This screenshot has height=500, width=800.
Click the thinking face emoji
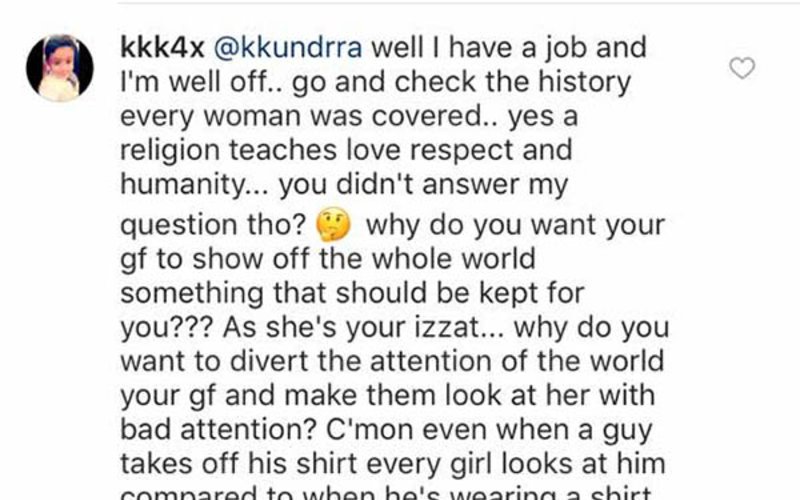click(334, 224)
